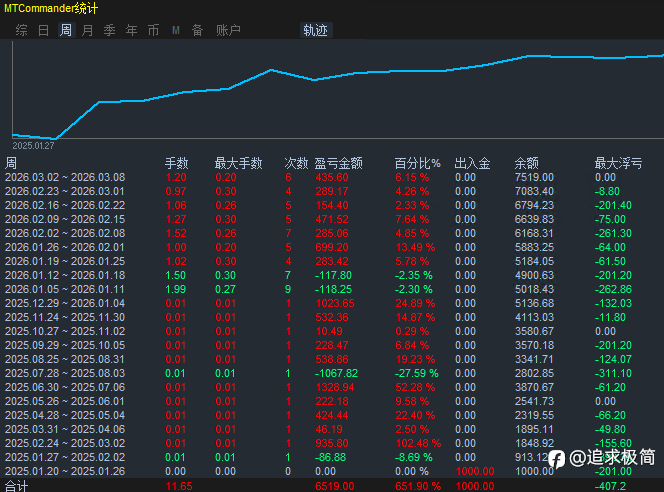Sort by 盈亏金额 column header
The width and height of the screenshot is (664, 492).
click(x=338, y=163)
